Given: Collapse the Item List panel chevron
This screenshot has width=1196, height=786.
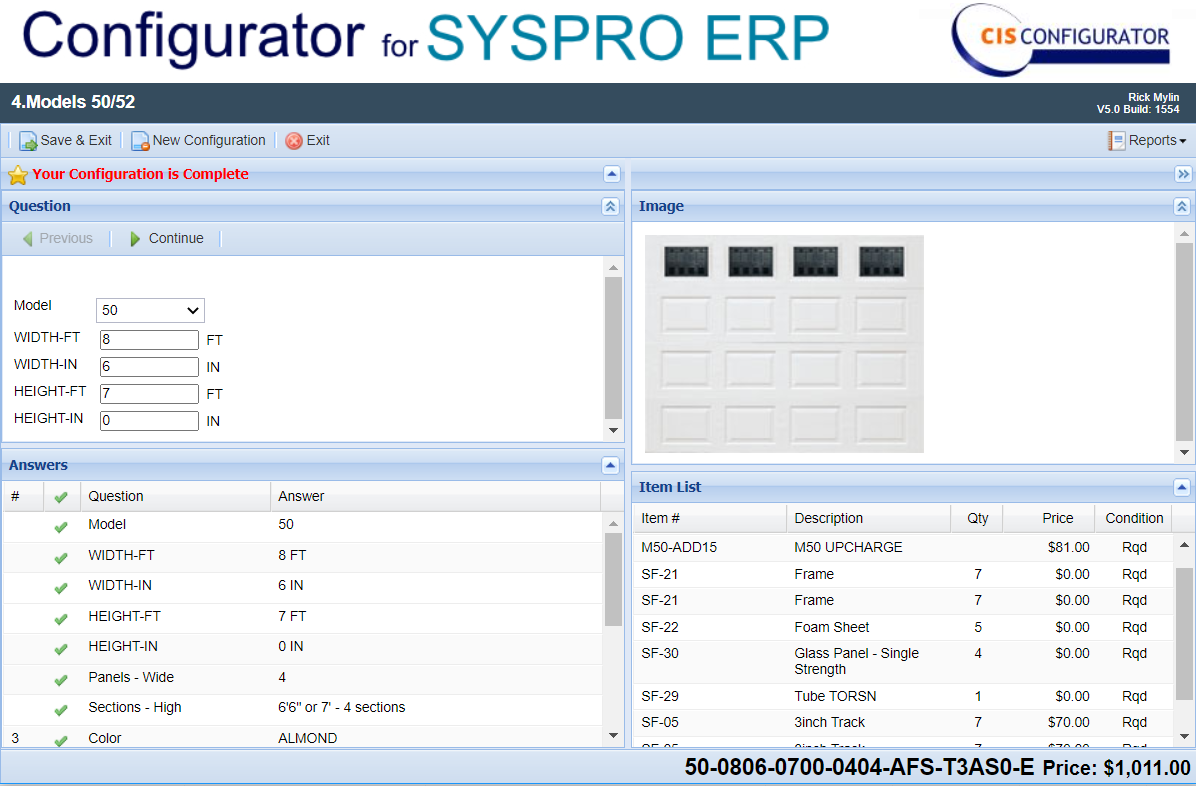Looking at the screenshot, I should 1181,487.
